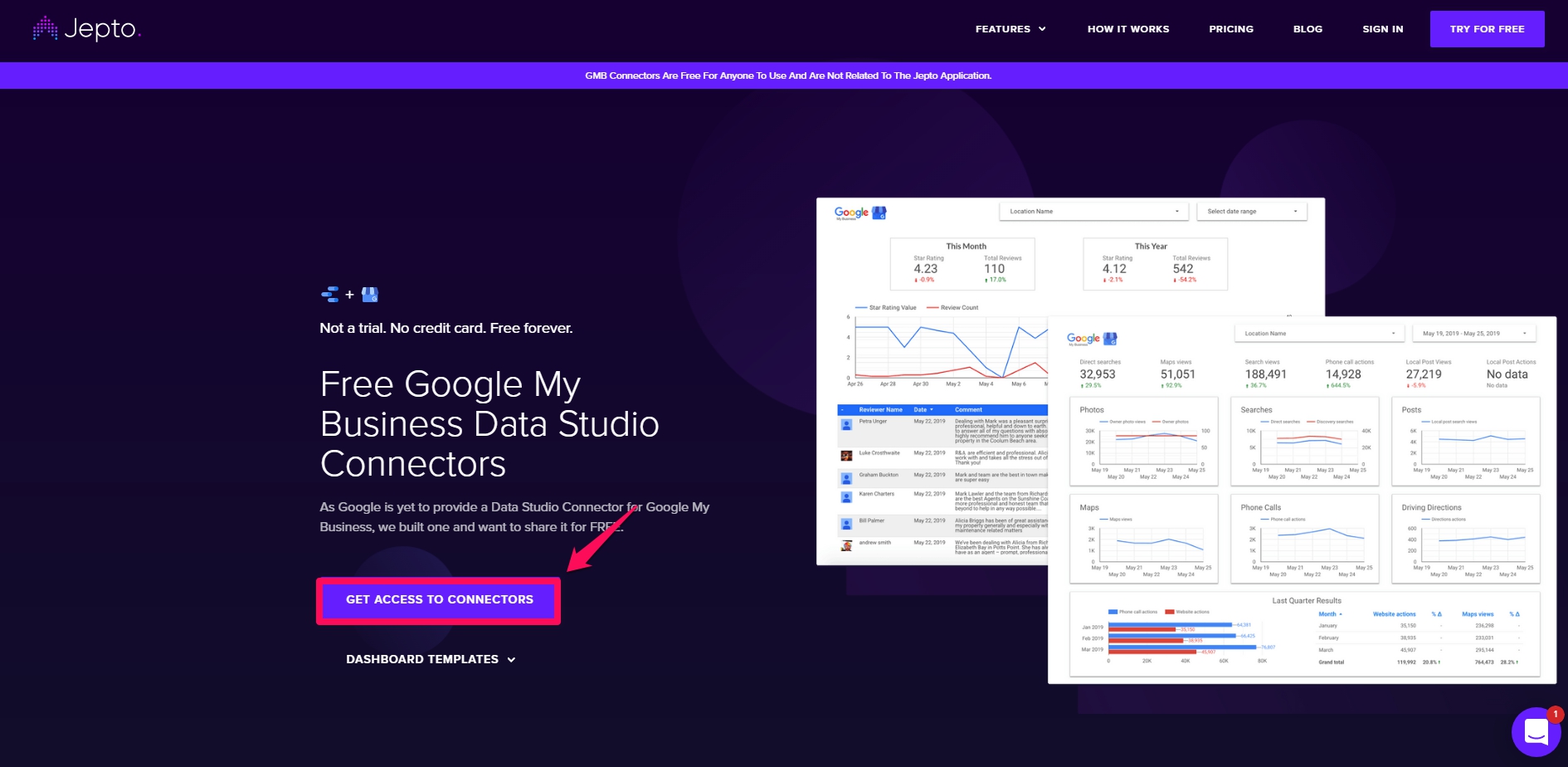
Task: Click the Data Studio icon above the headline
Action: (329, 295)
